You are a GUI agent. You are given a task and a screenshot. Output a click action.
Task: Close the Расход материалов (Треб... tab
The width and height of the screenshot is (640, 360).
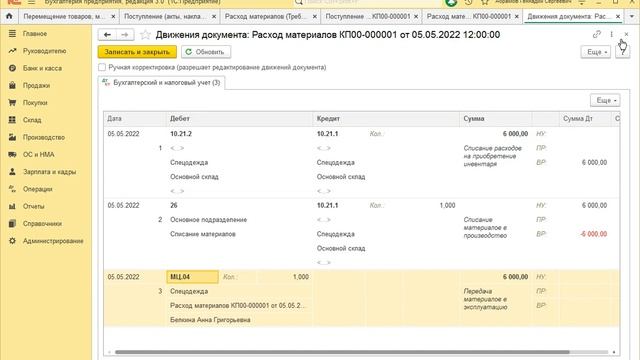[315, 16]
